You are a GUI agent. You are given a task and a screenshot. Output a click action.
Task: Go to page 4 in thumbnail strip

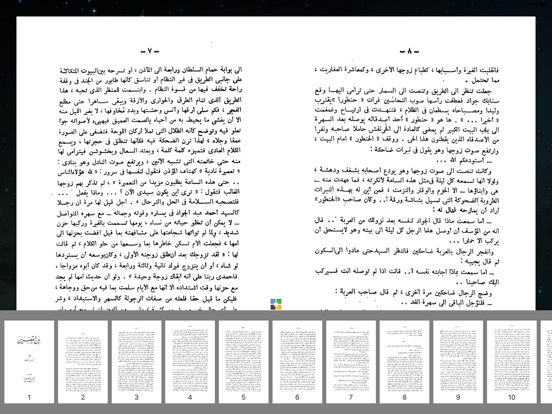190,362
